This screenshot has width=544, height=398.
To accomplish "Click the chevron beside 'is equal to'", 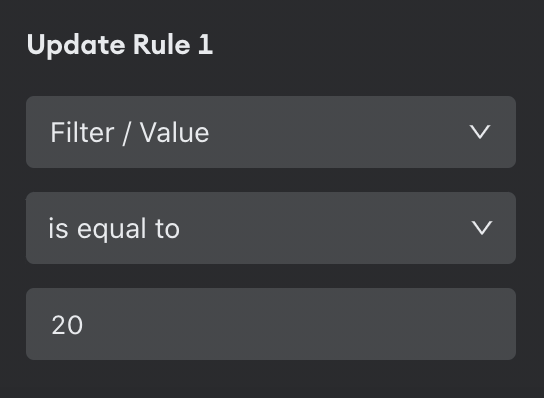I will [x=482, y=228].
